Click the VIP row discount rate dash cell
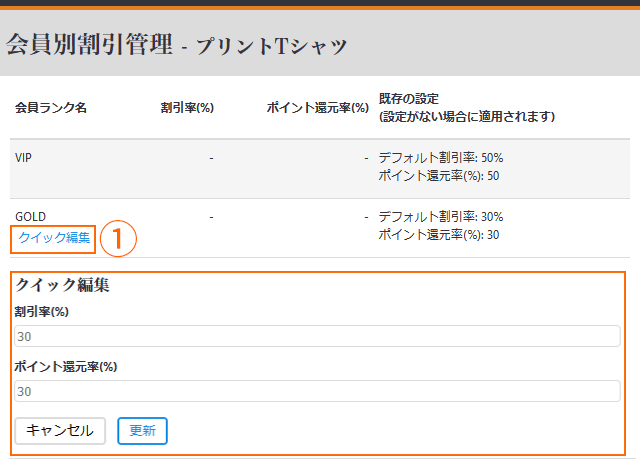 click(x=211, y=158)
